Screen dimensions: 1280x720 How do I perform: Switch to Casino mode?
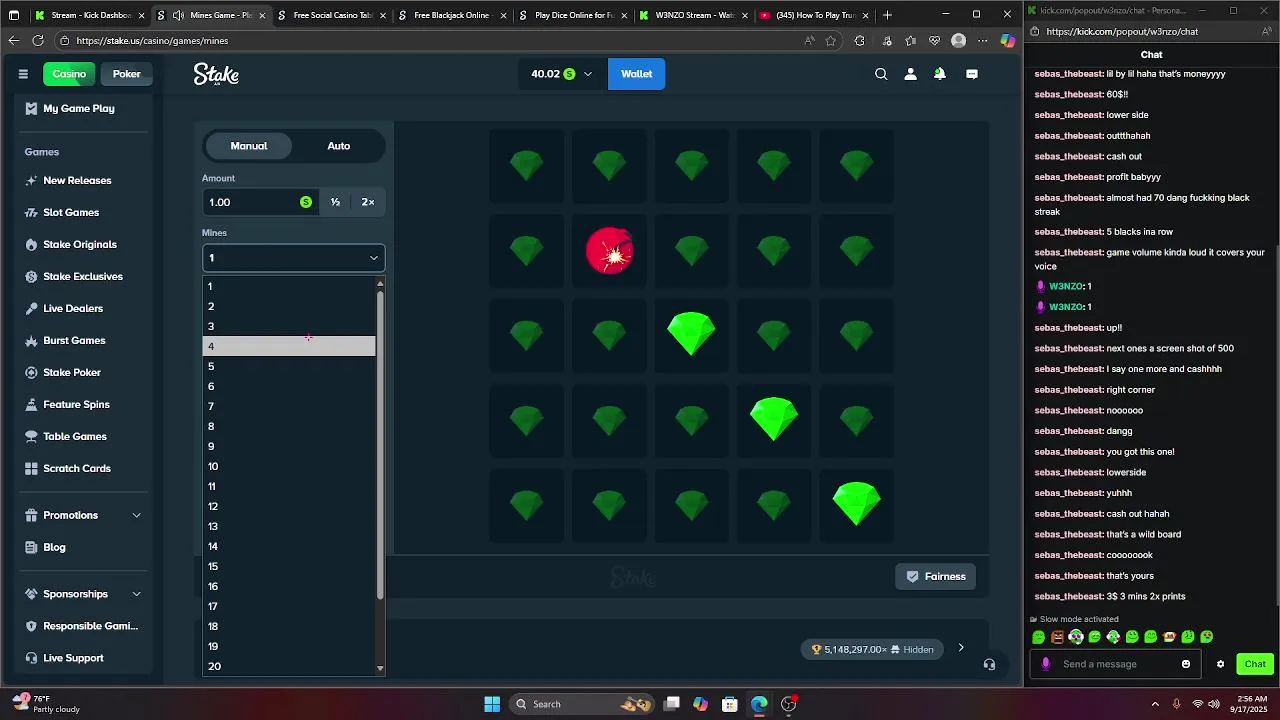69,74
